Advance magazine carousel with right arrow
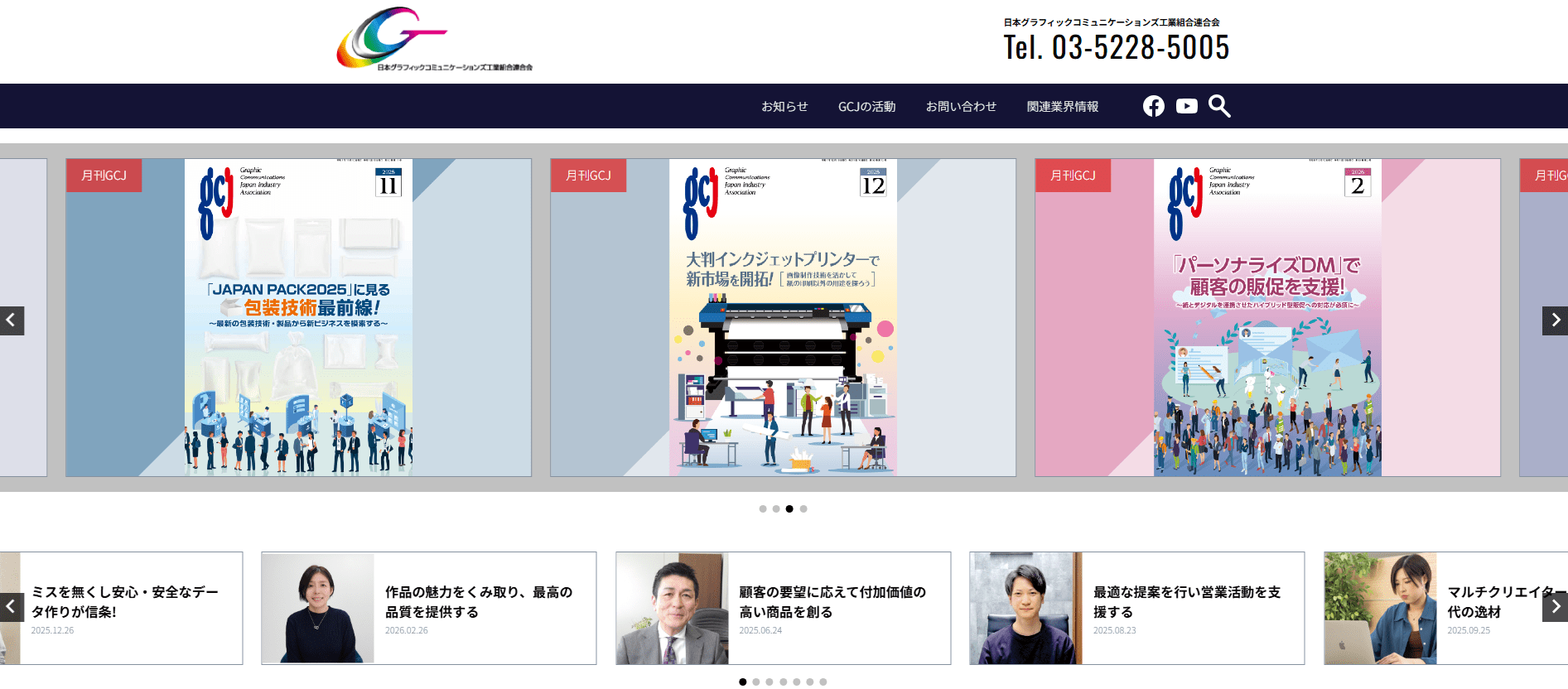The width and height of the screenshot is (1568, 689). click(1555, 320)
